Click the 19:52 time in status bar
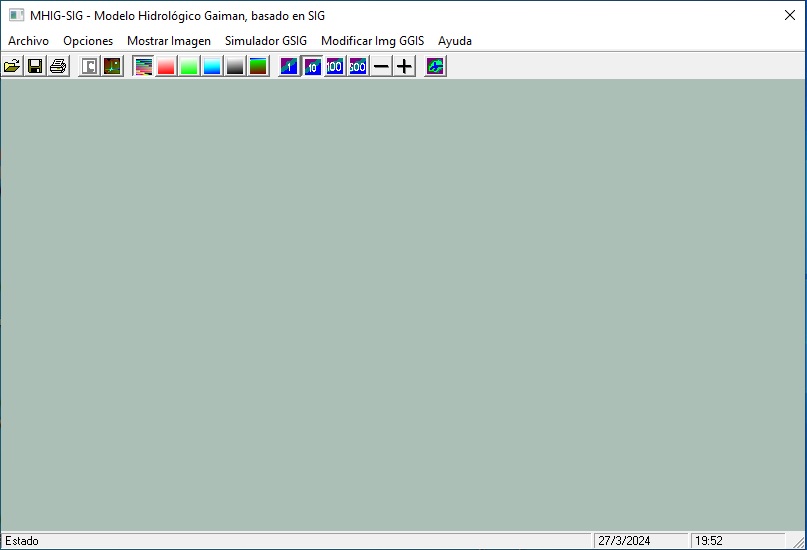This screenshot has height=550, width=807. point(709,541)
